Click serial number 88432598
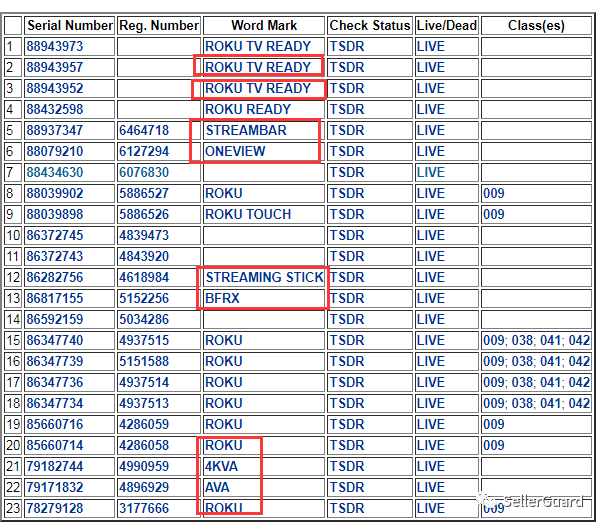The image size is (603, 526). 55,109
